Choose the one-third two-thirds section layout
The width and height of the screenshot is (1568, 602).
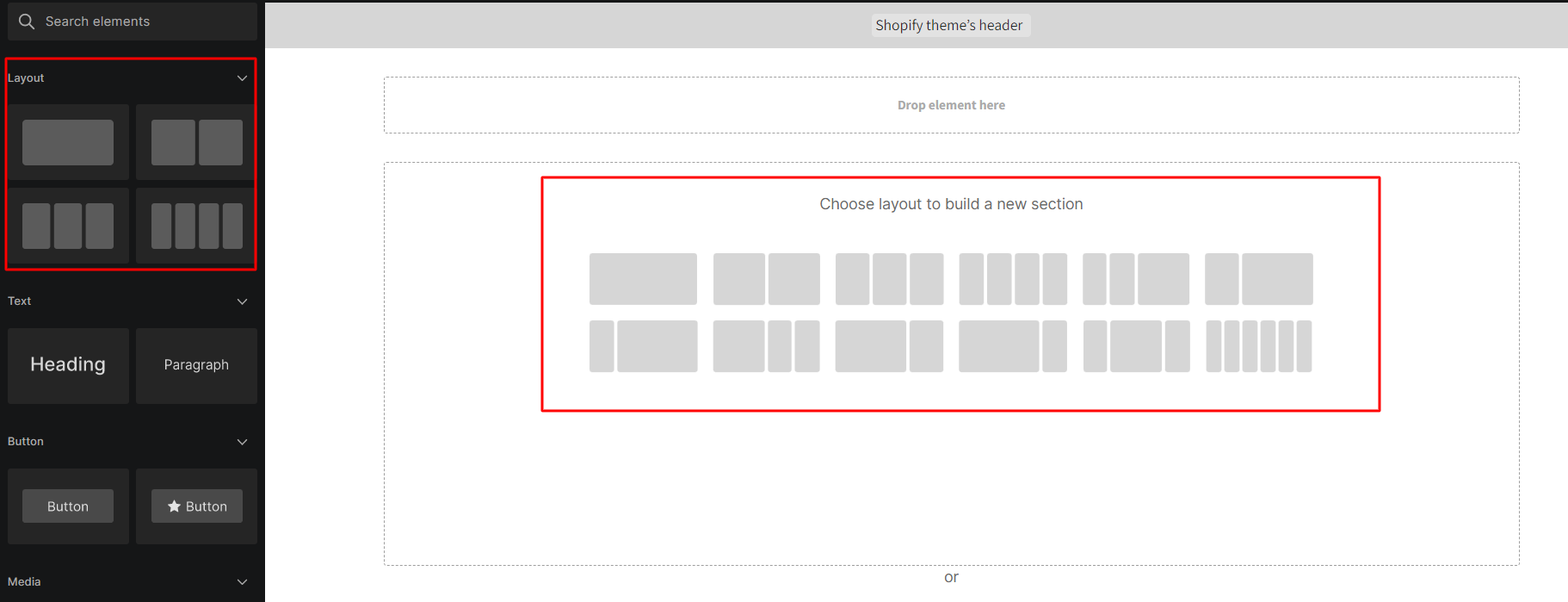(x=1259, y=279)
